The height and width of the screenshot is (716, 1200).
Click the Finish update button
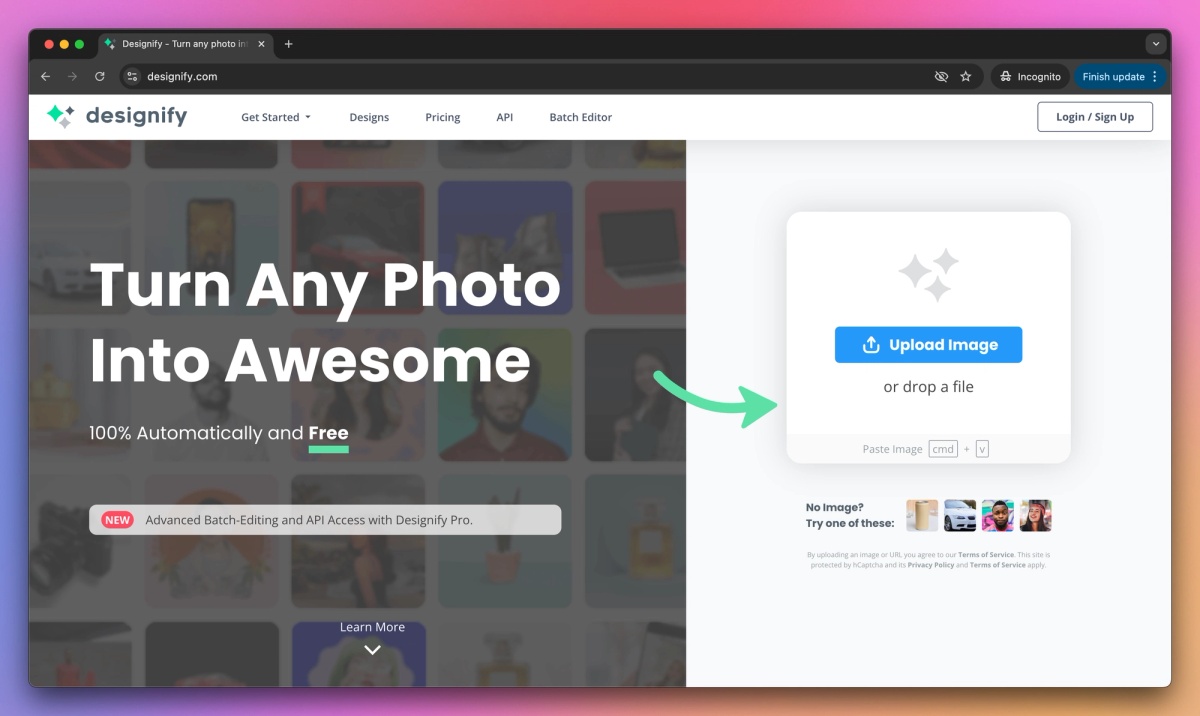[x=1120, y=76]
